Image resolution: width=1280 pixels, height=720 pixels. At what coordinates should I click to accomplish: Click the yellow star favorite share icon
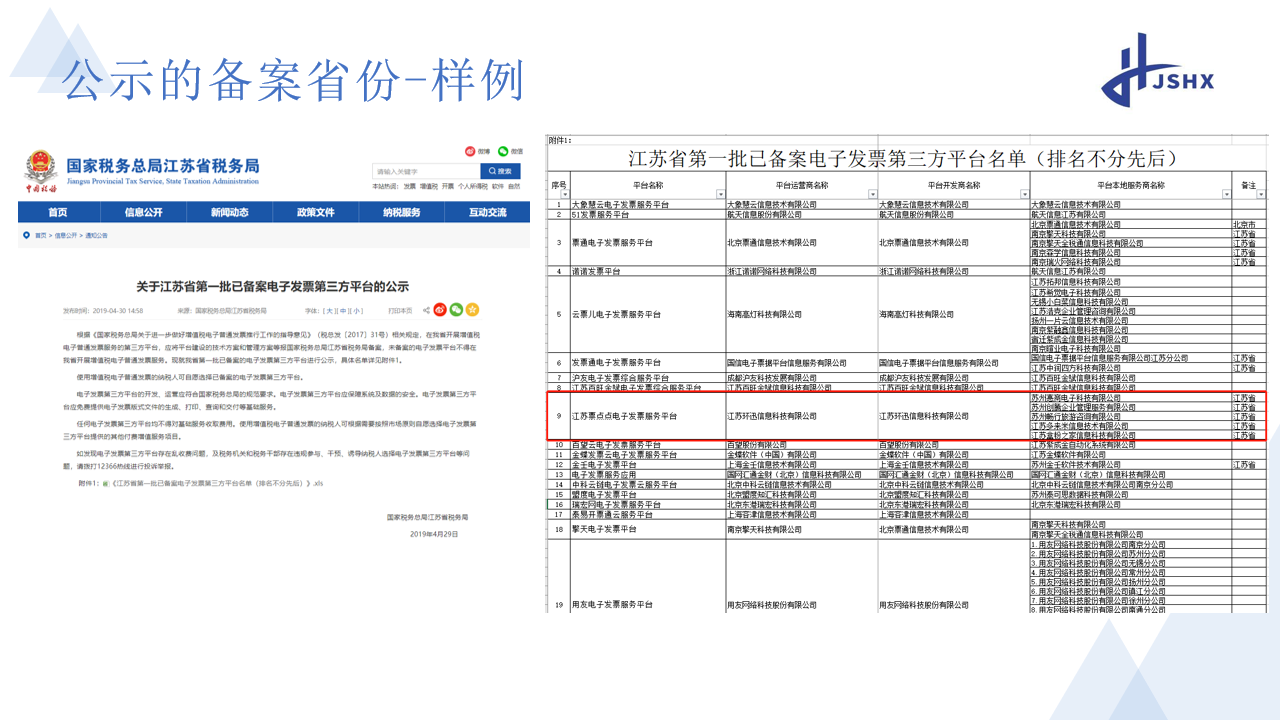pos(472,310)
